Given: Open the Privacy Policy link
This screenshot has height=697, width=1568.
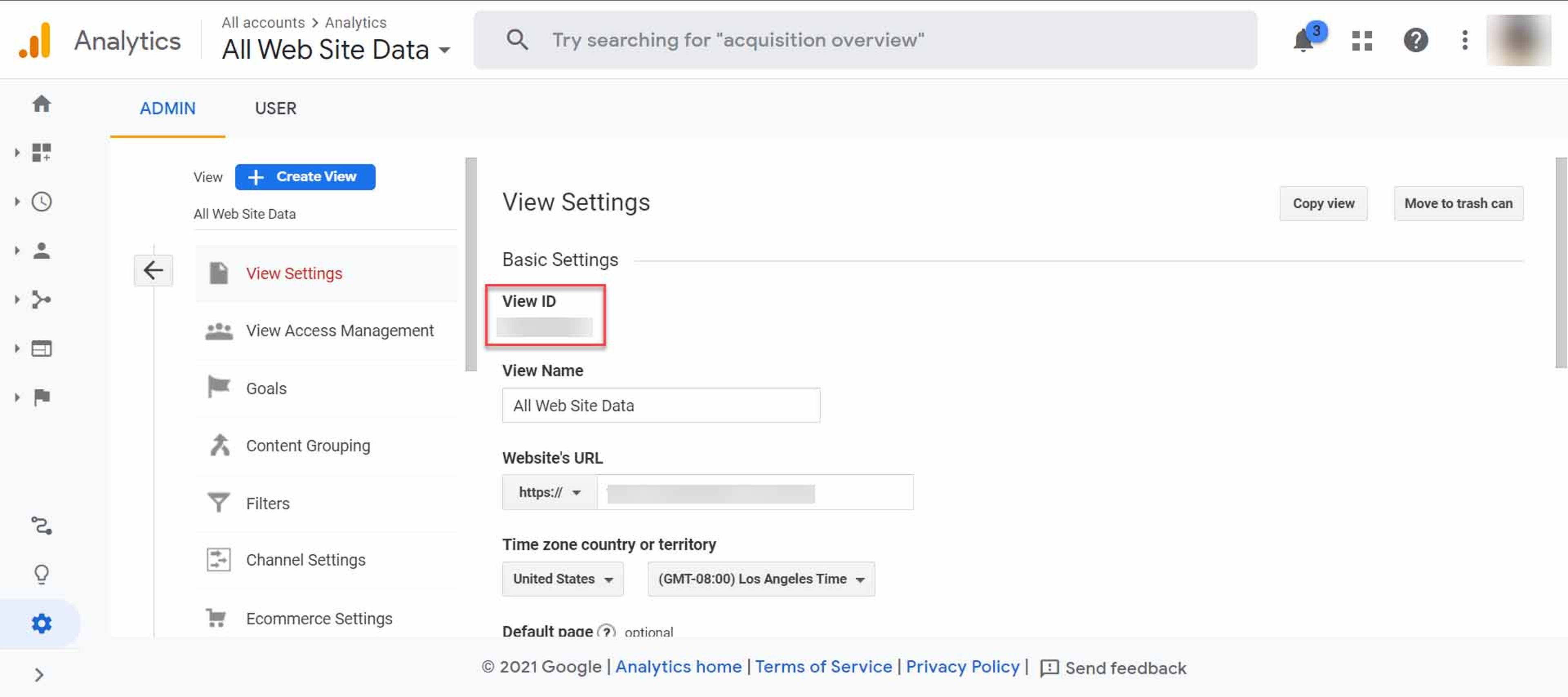Looking at the screenshot, I should [962, 667].
